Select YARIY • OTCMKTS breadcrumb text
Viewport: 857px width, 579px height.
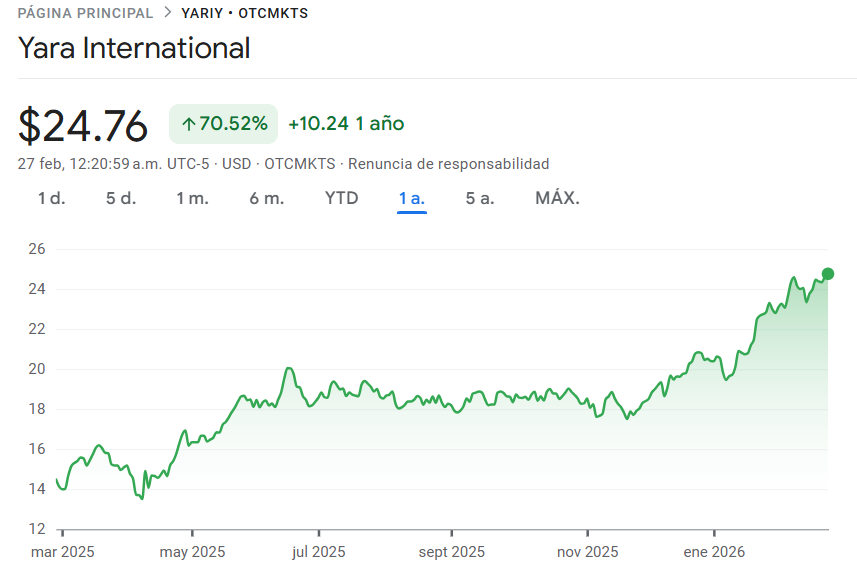click(245, 13)
